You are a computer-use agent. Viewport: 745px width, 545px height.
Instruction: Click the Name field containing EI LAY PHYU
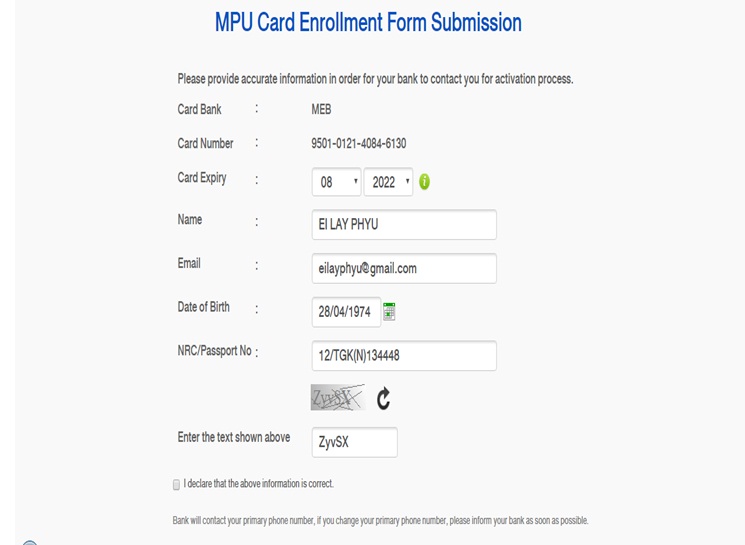[404, 225]
